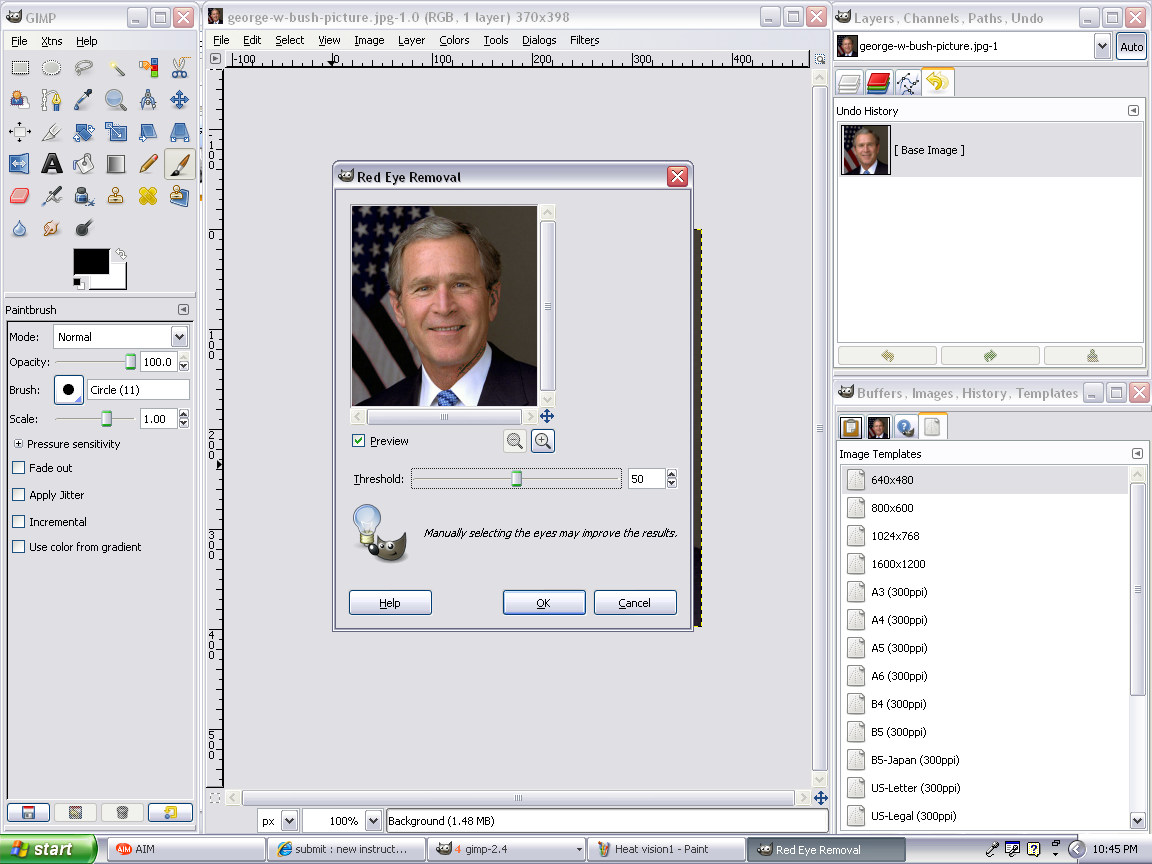Enable the Incremental checkbox

pos(19,522)
